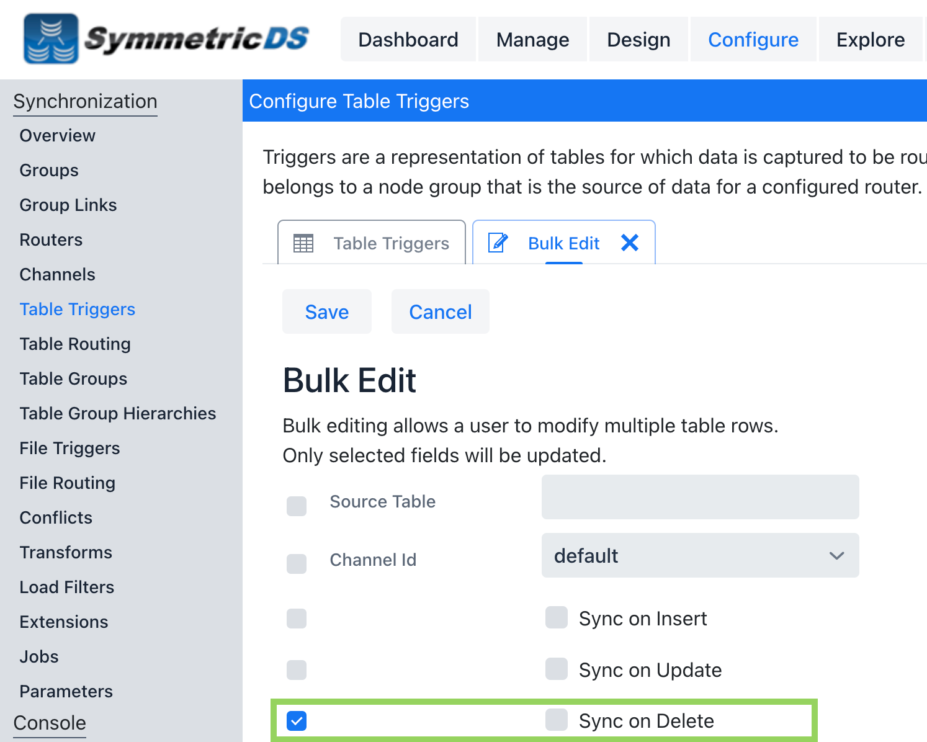
Task: Check the Source Table field selector checkbox
Action: pos(296,506)
